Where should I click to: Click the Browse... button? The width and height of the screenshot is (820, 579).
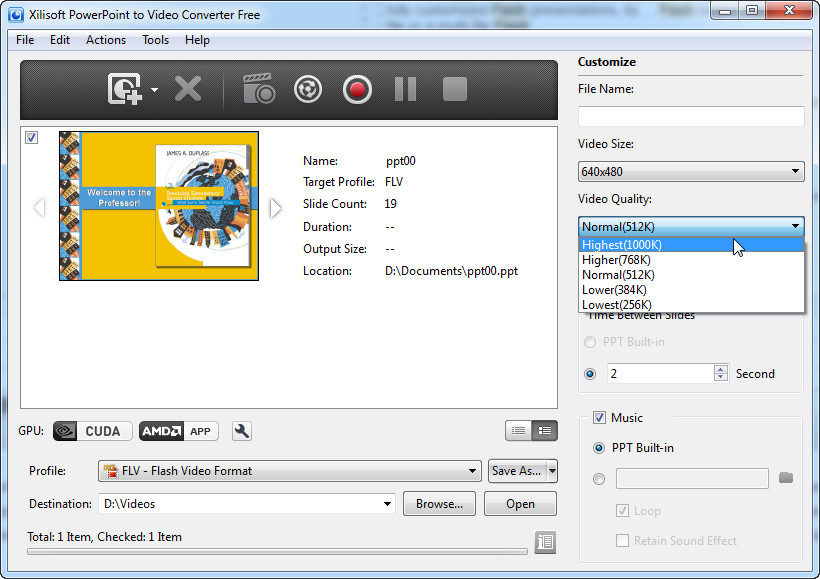[x=439, y=504]
